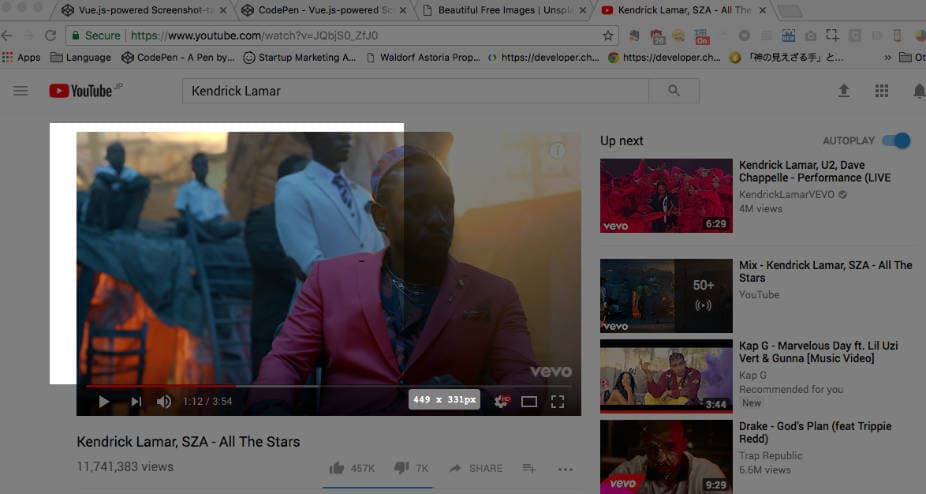This screenshot has height=494, width=926.
Task: Switch to the Beautiful Free Images Unsplash tab
Action: click(x=505, y=10)
